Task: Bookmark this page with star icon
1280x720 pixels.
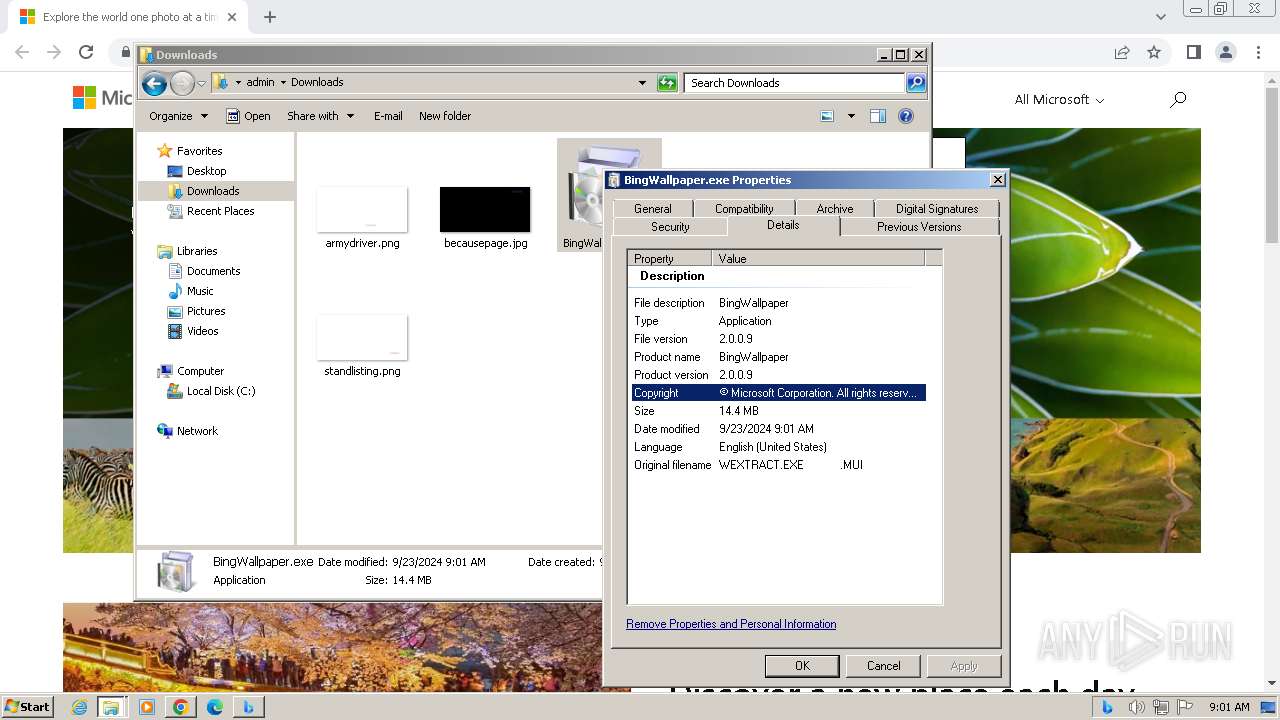Action: tap(1154, 52)
